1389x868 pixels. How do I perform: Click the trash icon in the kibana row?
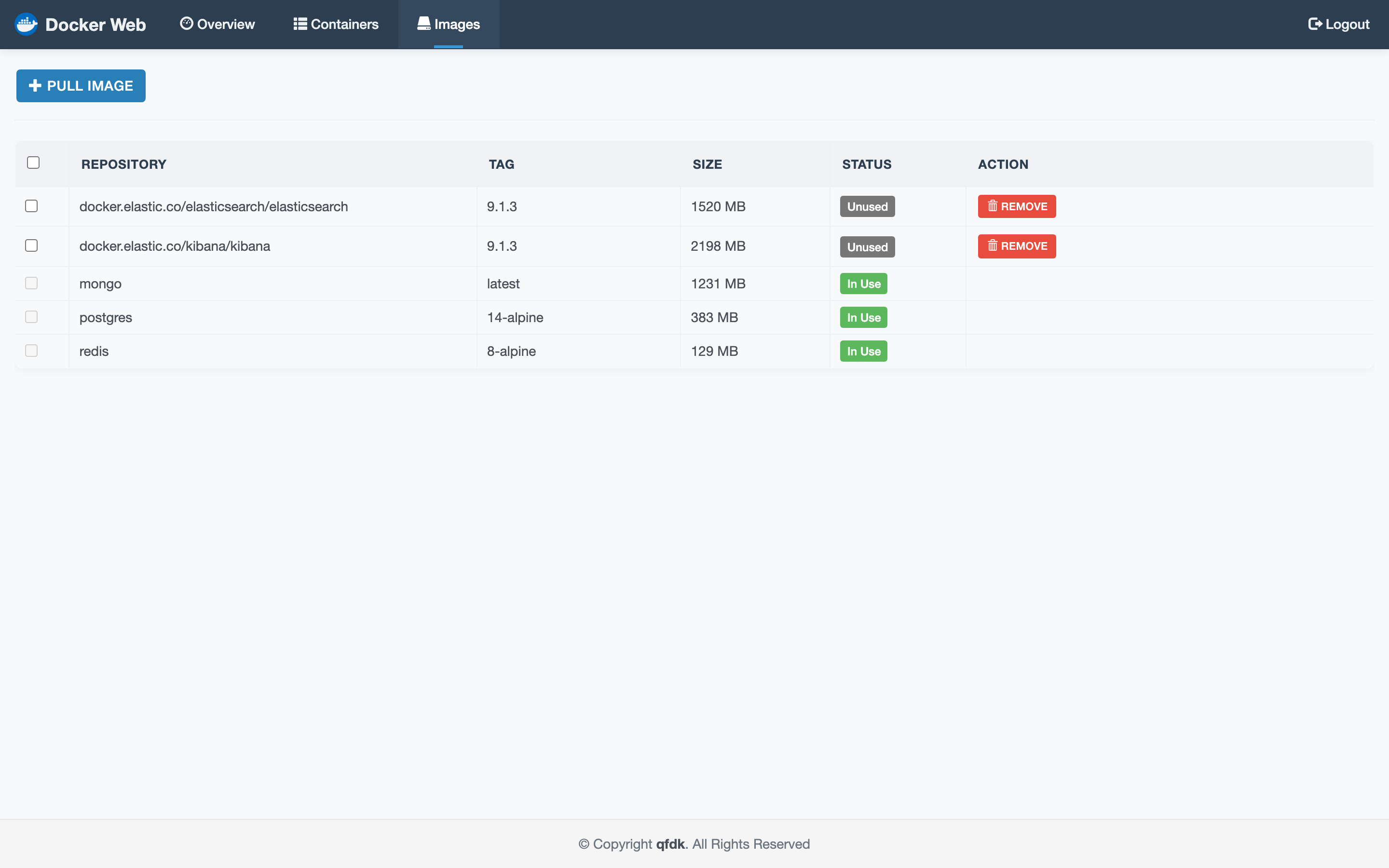tap(993, 246)
